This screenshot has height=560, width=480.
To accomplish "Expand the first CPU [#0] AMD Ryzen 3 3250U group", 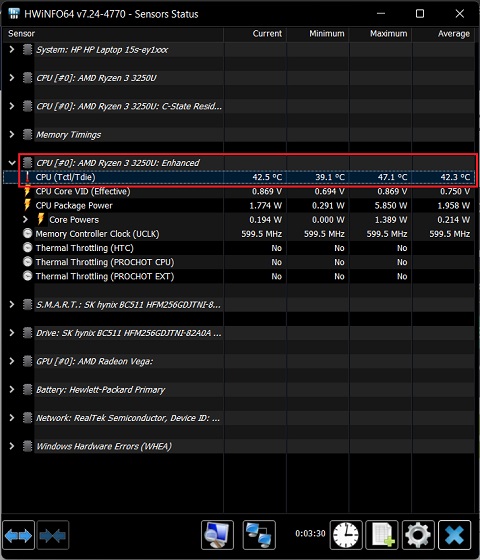I will point(12,78).
